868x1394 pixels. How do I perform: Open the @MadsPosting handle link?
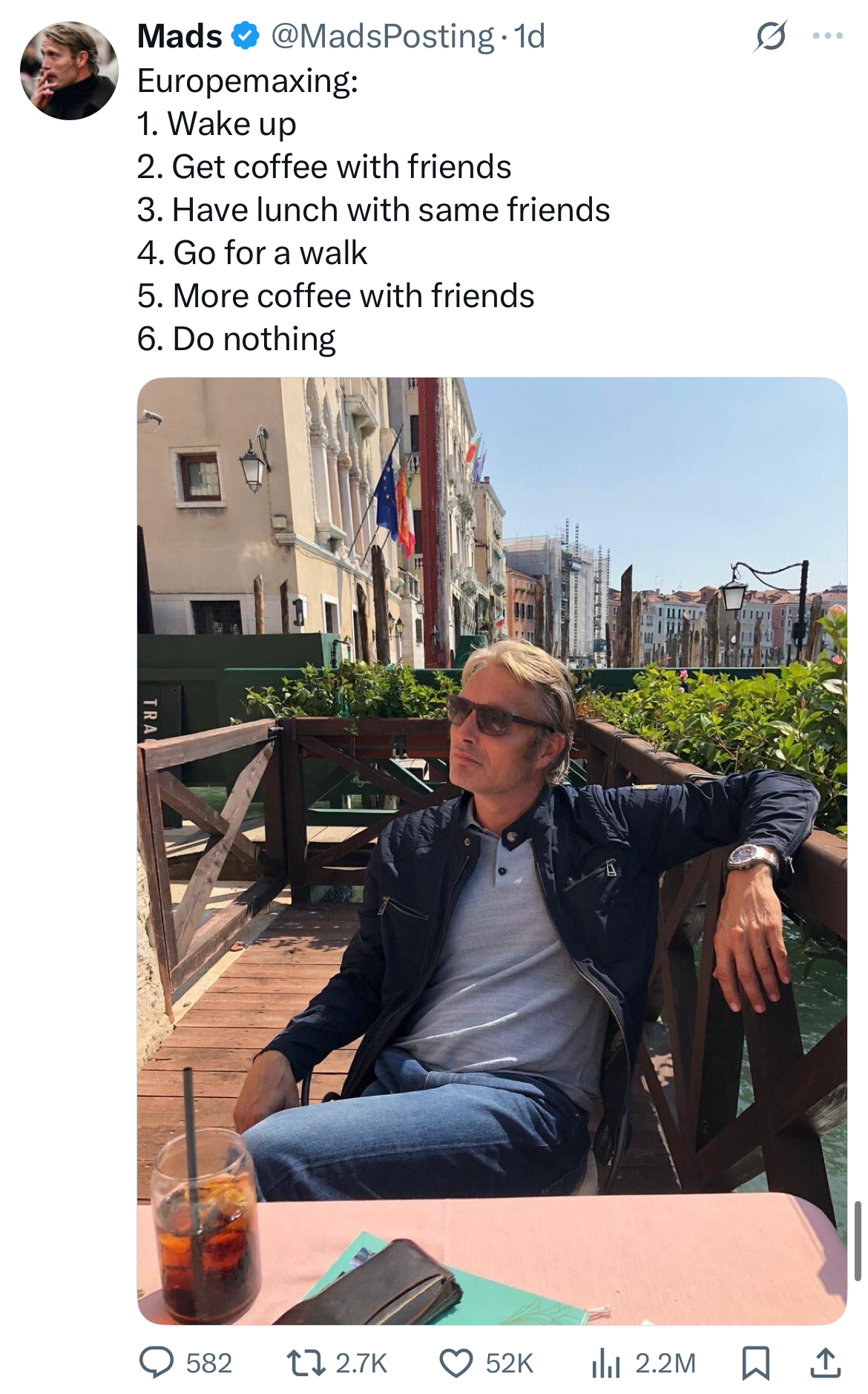[382, 36]
